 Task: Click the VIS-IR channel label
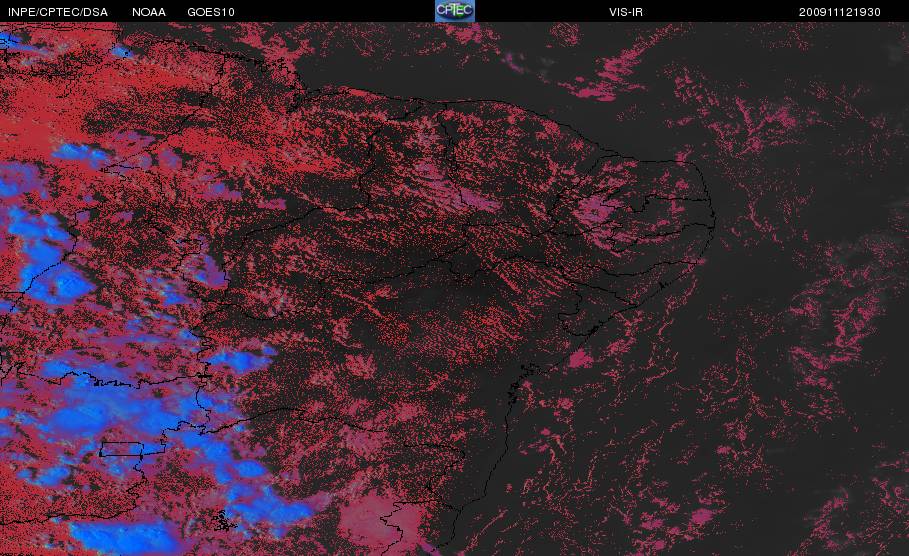626,12
